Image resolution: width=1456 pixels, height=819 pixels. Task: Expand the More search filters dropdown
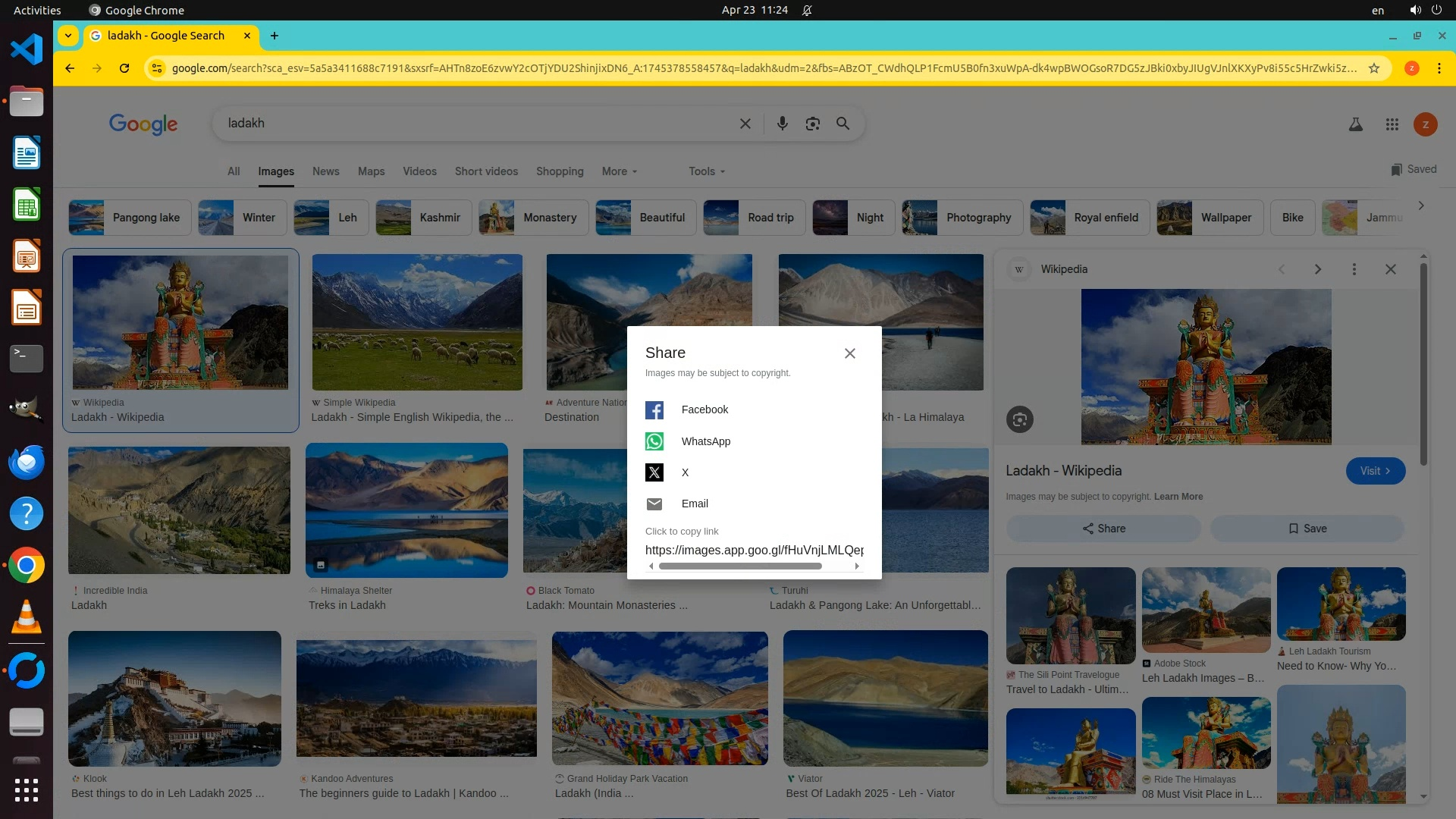(x=619, y=171)
